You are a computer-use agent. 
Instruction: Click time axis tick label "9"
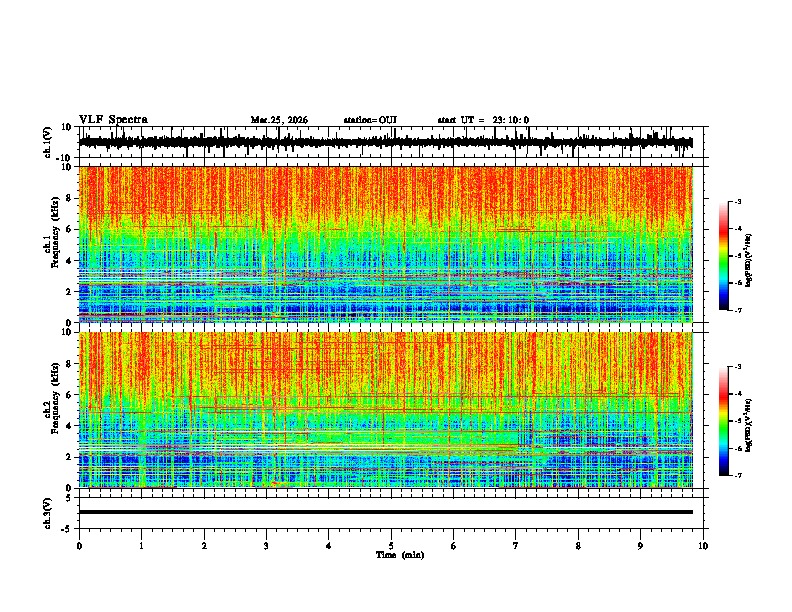click(x=640, y=546)
